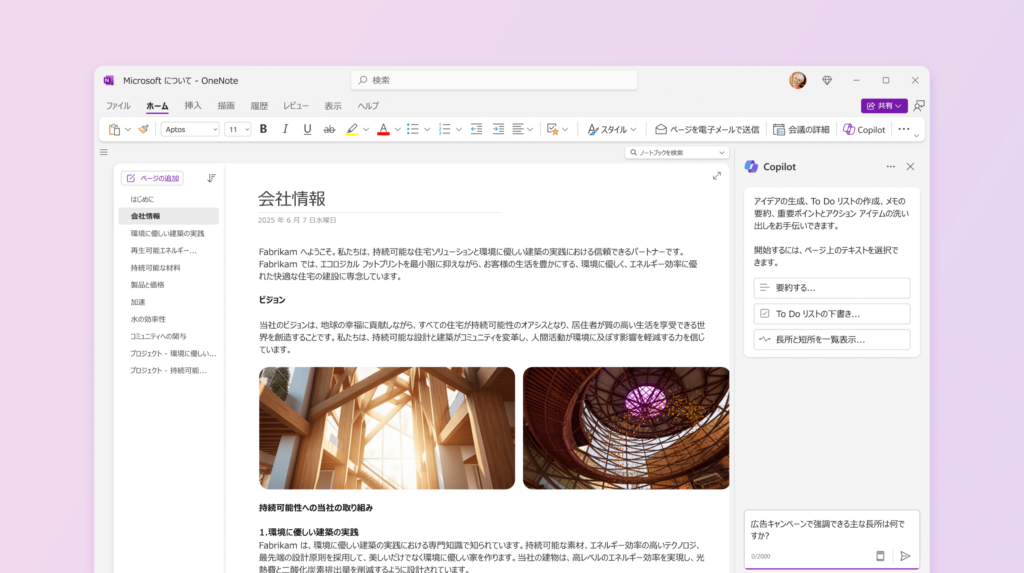The height and width of the screenshot is (573, 1024).
Task: Switch to the 挿入 tab
Action: pos(193,105)
